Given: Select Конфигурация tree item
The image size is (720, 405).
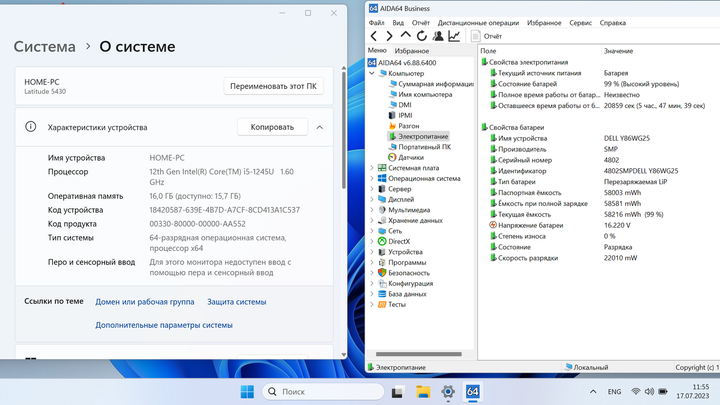Looking at the screenshot, I should coord(405,284).
